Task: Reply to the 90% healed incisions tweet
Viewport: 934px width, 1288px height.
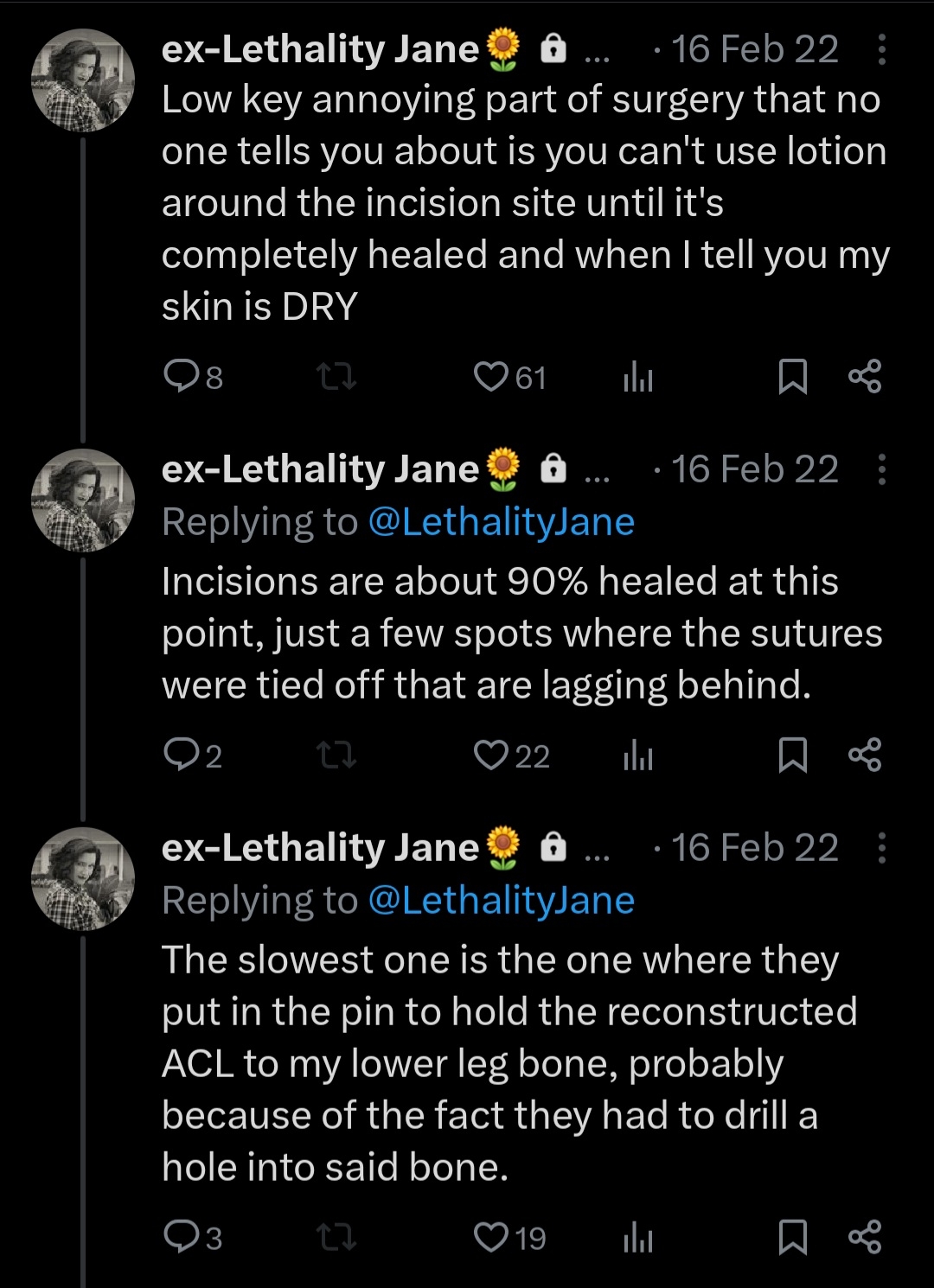Action: [182, 756]
